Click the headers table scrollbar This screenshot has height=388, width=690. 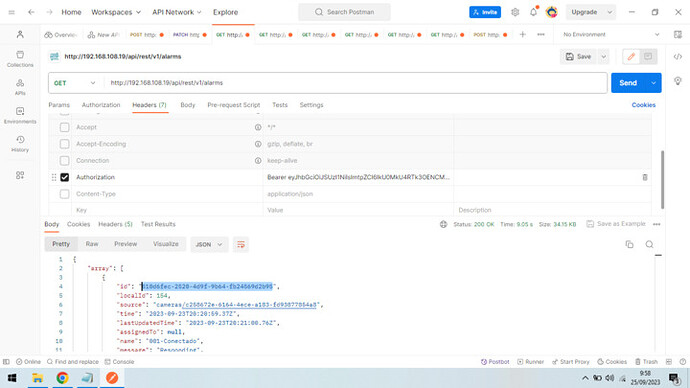pyautogui.click(x=662, y=179)
